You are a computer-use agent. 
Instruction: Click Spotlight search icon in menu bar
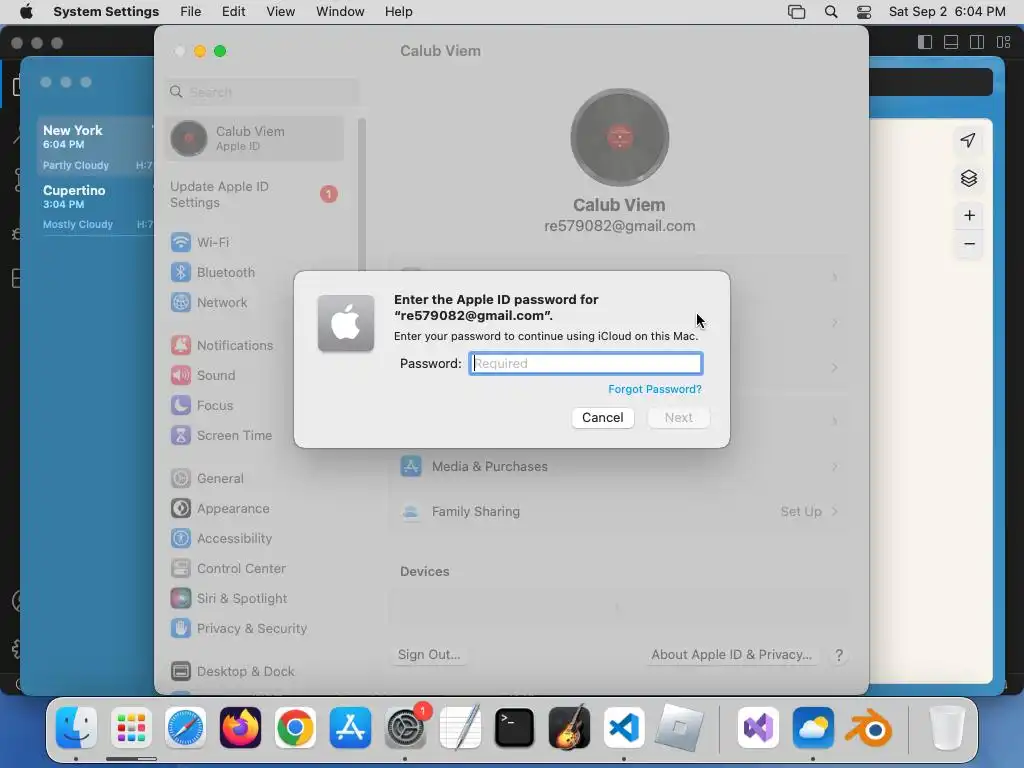pos(831,12)
